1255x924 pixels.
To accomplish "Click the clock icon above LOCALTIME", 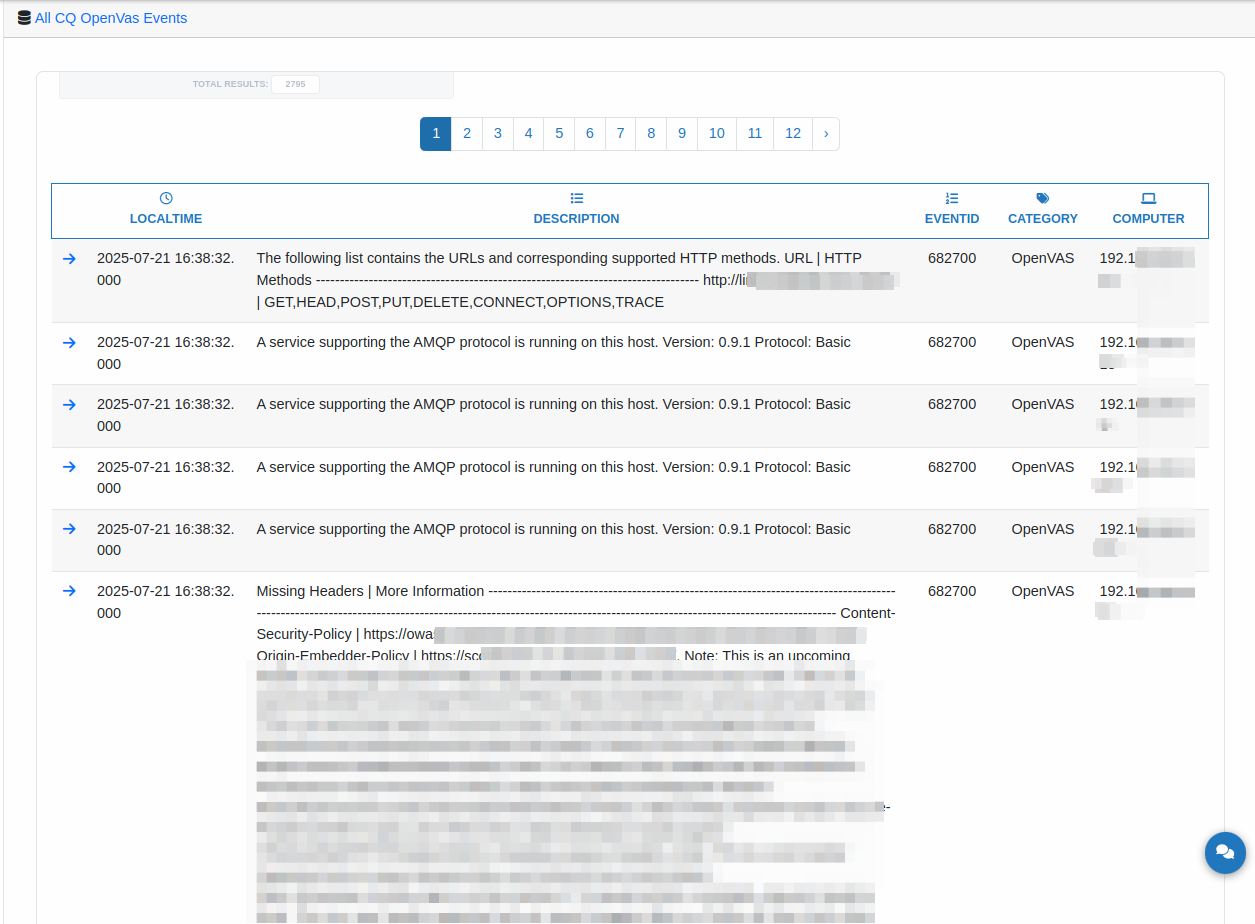I will [166, 198].
